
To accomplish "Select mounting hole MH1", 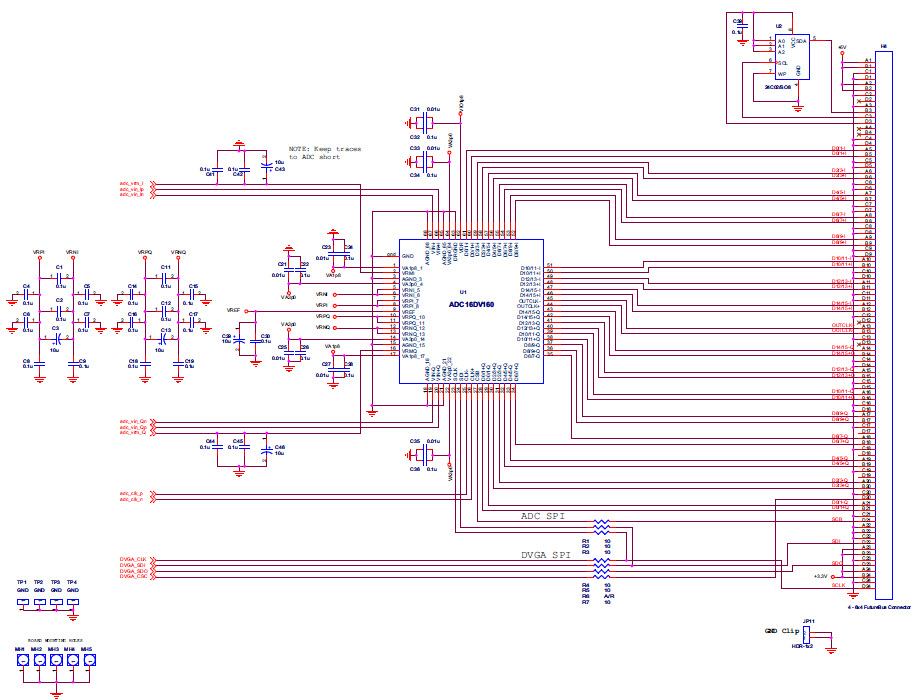I will point(20,662).
